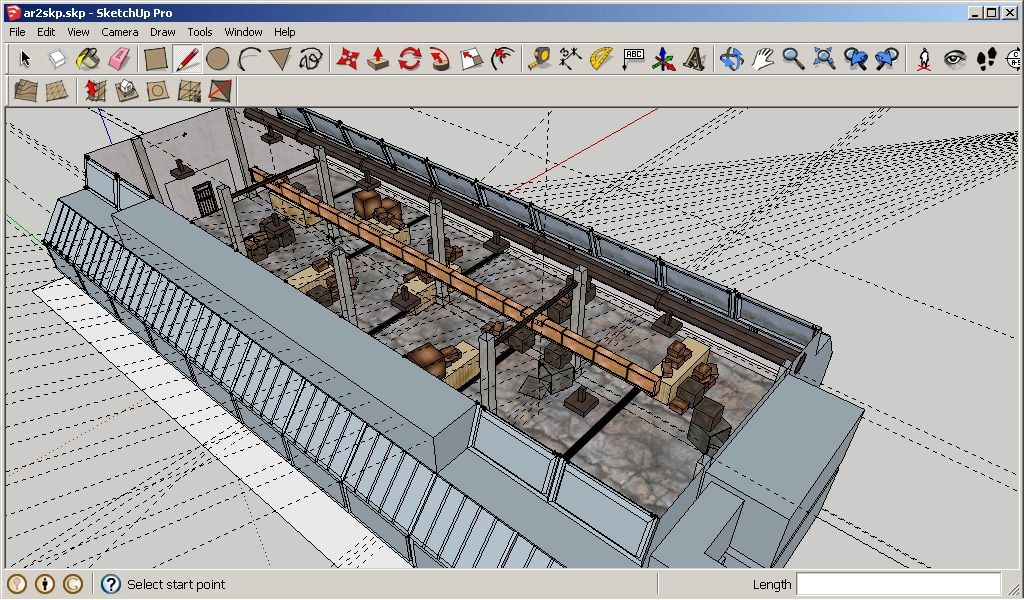The image size is (1024, 600).
Task: Choose the 3D Text tool
Action: click(694, 59)
